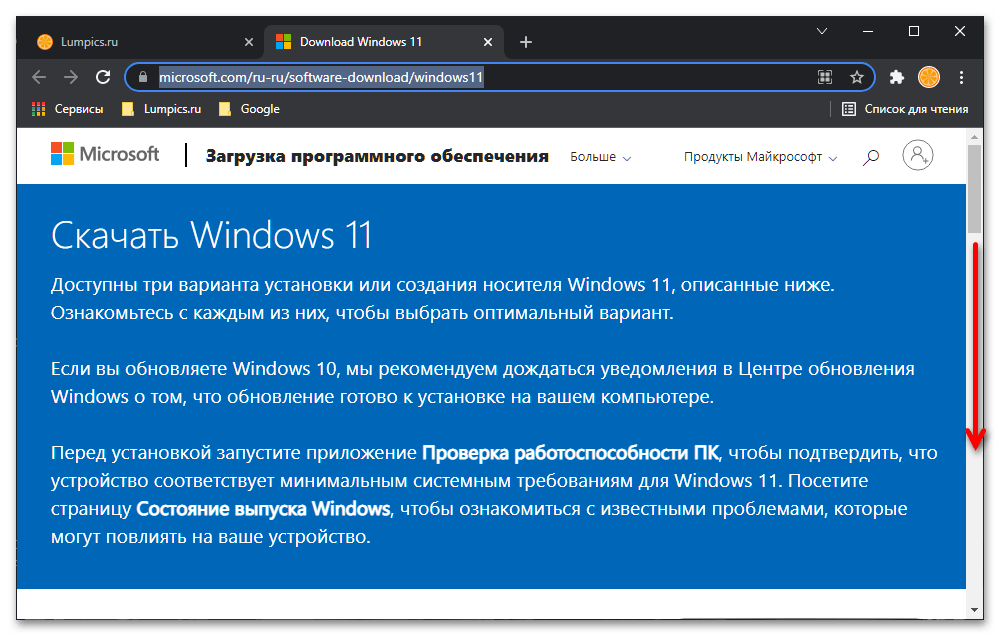This screenshot has height=636, width=1000.
Task: Click the reading list icon near Список для чтения
Action: [846, 109]
